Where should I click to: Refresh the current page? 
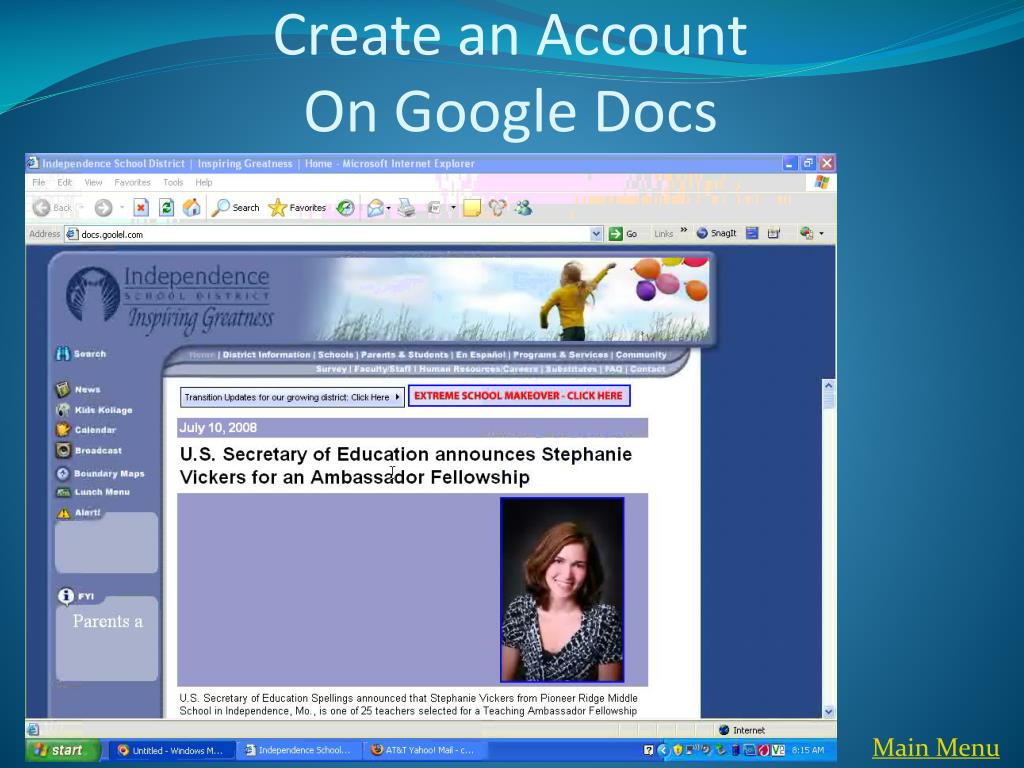[x=167, y=208]
